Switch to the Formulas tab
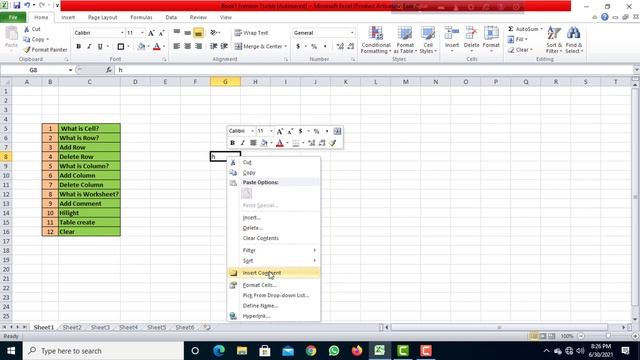This screenshot has width=640, height=360. click(x=141, y=18)
